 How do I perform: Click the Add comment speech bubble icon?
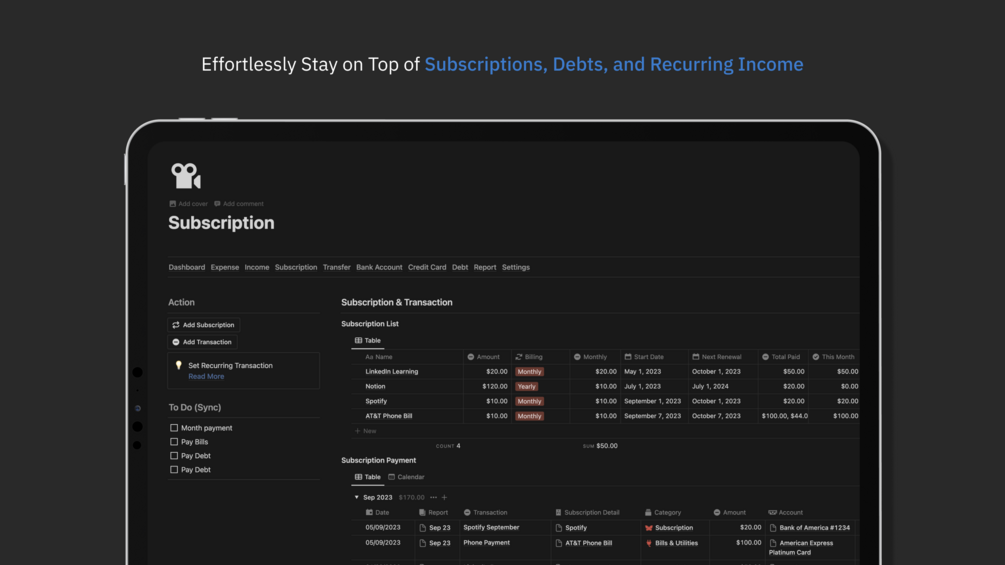pyautogui.click(x=218, y=204)
